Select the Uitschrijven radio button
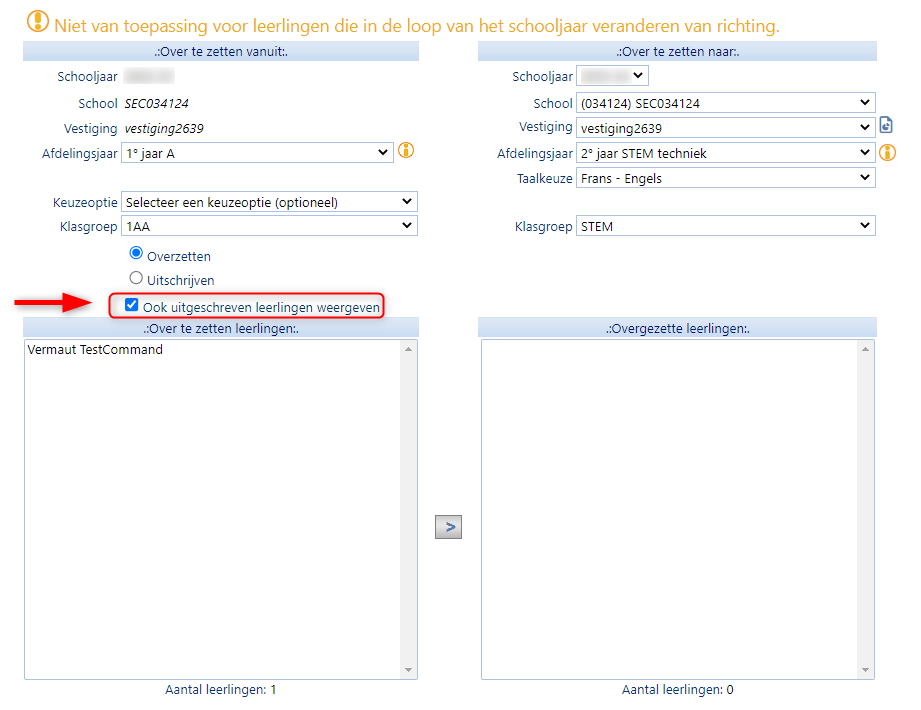The width and height of the screenshot is (921, 710). tap(137, 279)
